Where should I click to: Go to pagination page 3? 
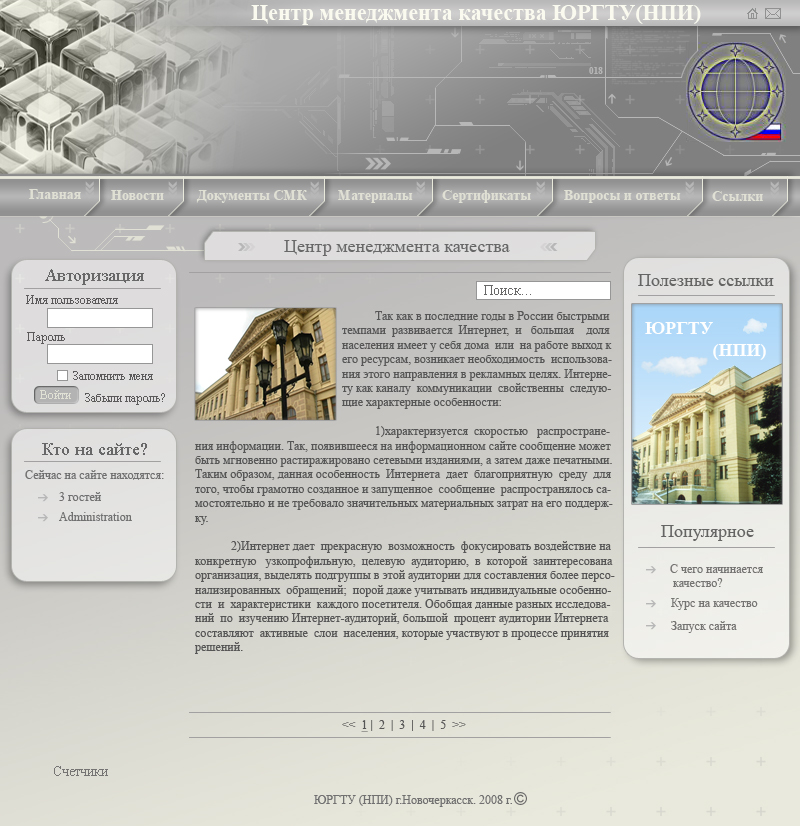(402, 725)
